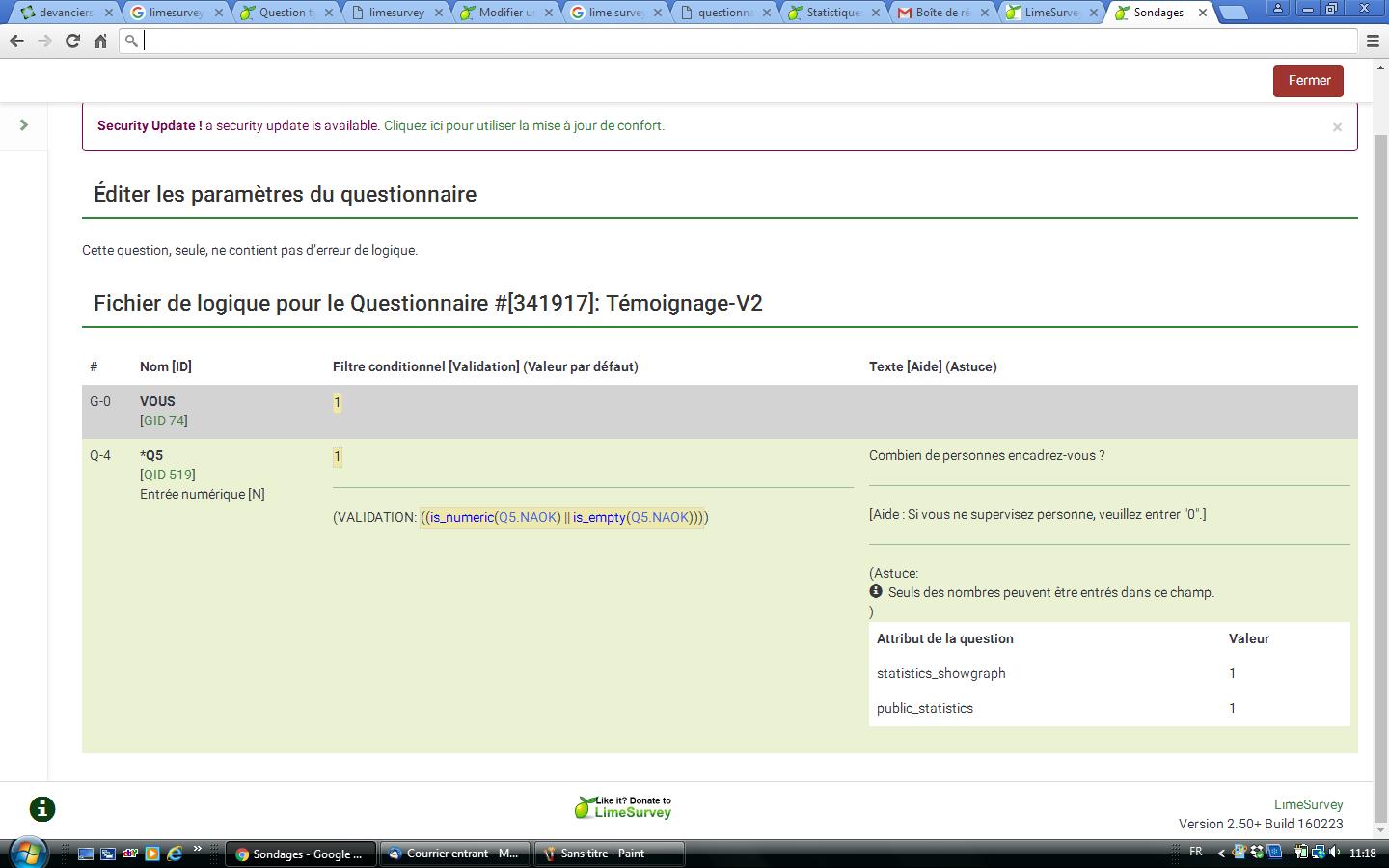Click the black info circle icon in footer

pyautogui.click(x=42, y=809)
